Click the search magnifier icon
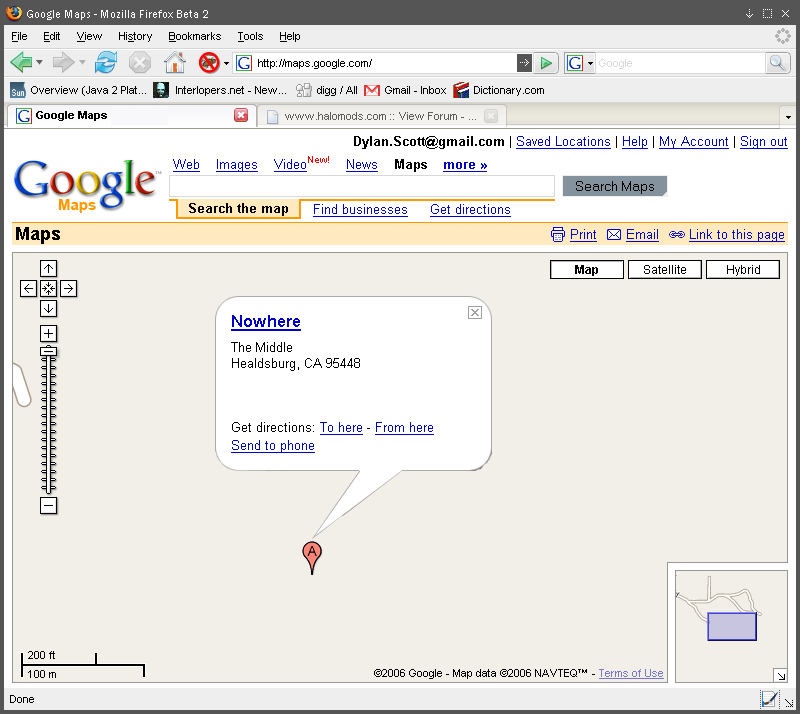Screen dimensions: 800x714 click(x=777, y=63)
